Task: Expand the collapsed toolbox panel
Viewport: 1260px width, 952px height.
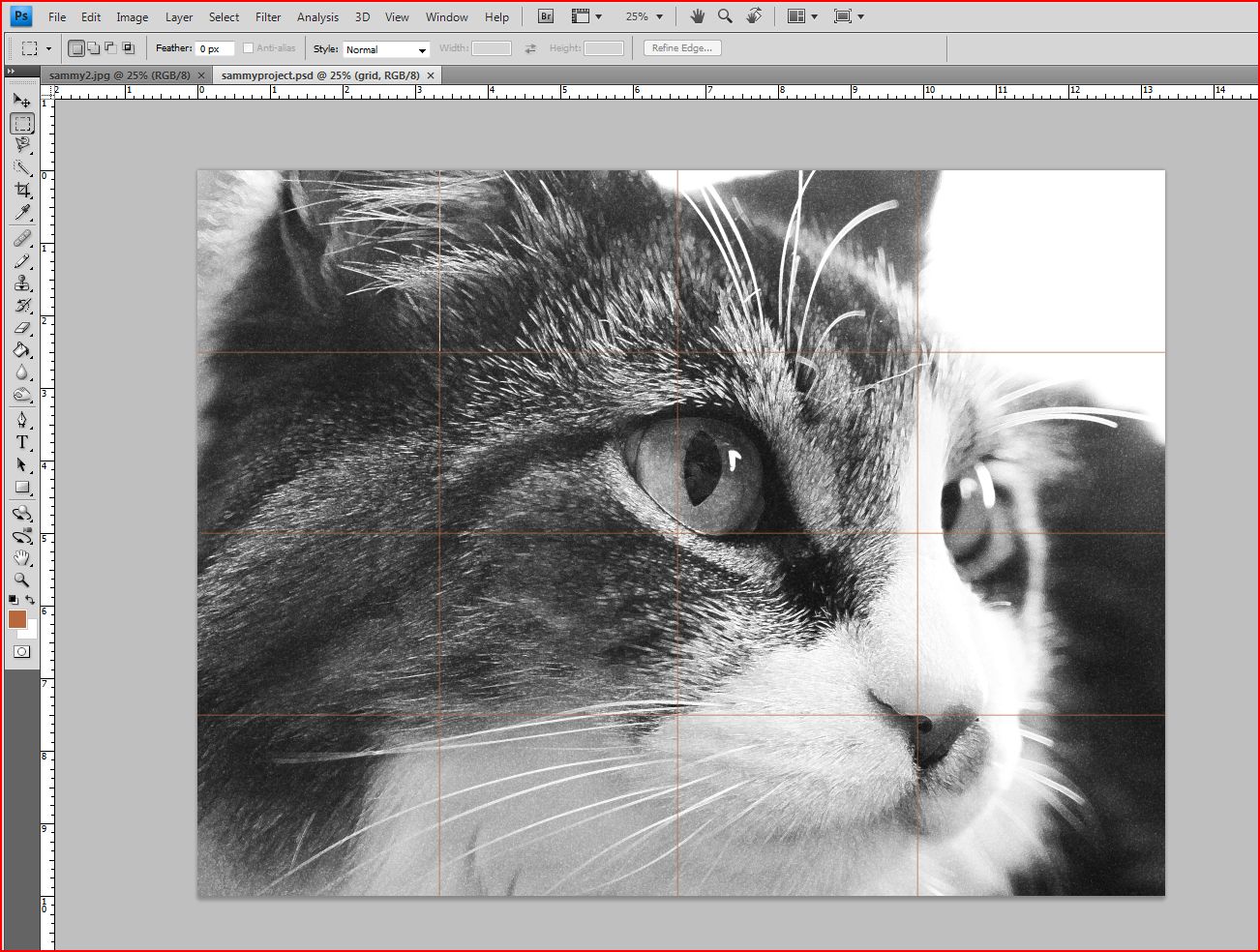Action: [11, 71]
